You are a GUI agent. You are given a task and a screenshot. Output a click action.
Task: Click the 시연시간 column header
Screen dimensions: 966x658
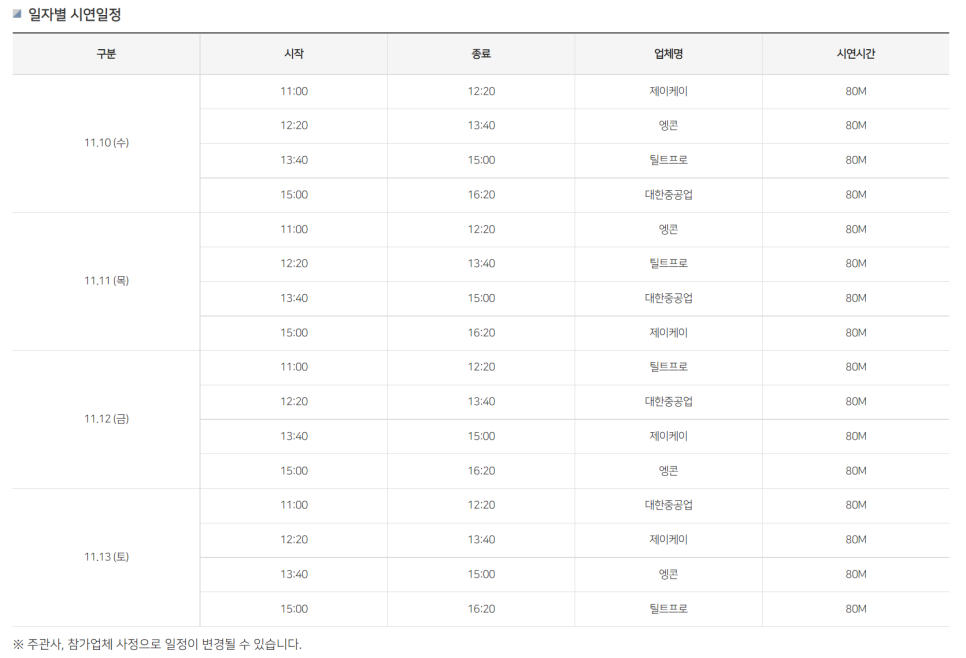click(x=855, y=54)
